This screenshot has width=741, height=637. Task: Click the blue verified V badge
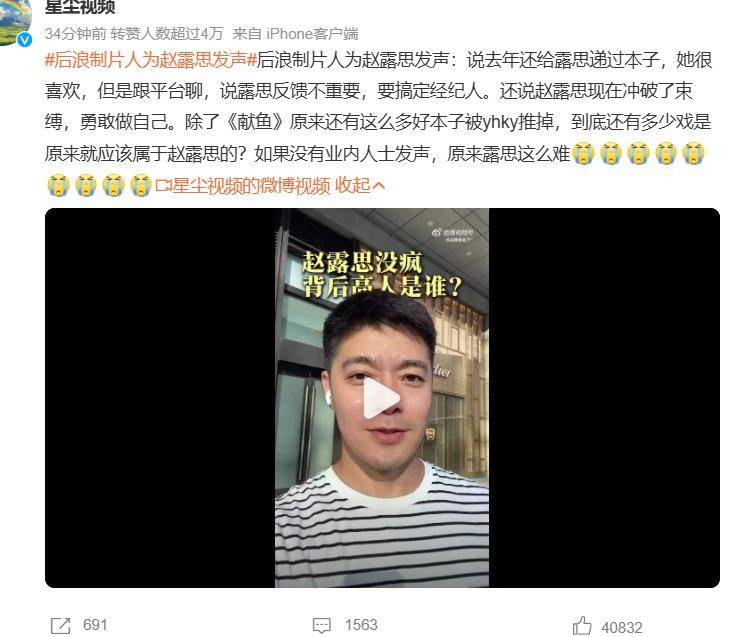point(25,40)
